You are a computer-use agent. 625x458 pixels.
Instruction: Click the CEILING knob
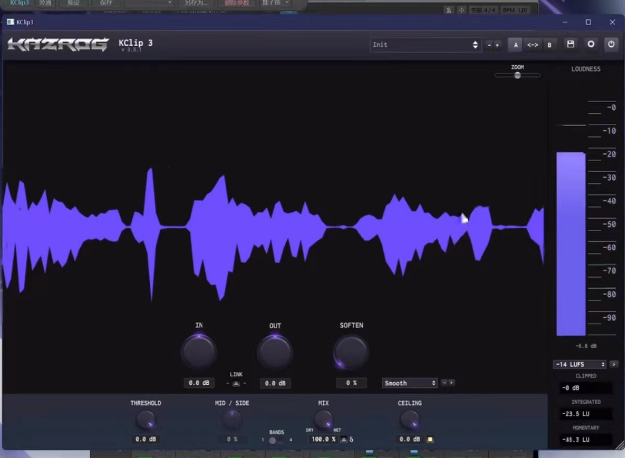pyautogui.click(x=409, y=420)
